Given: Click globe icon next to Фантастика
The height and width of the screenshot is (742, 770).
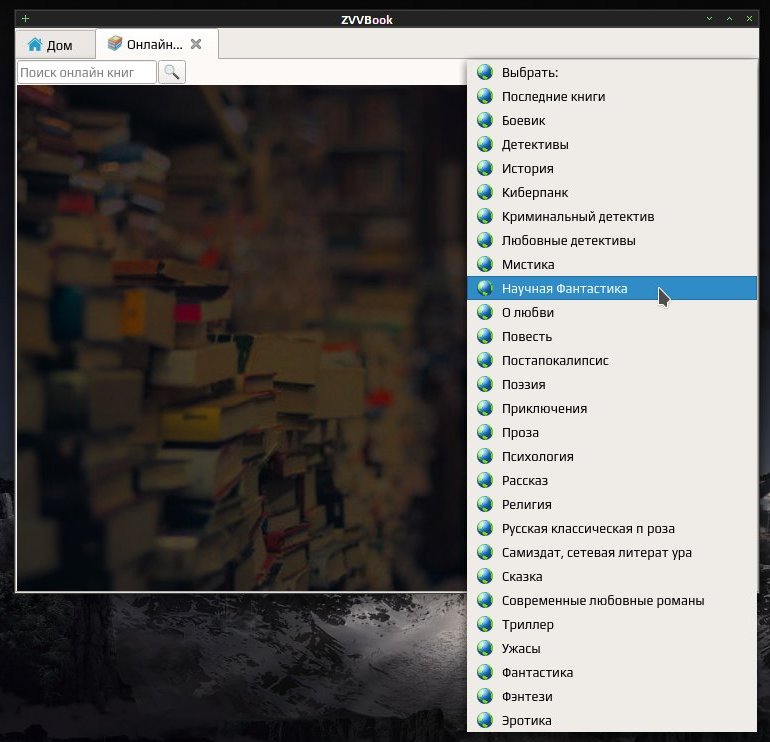Looking at the screenshot, I should point(485,673).
